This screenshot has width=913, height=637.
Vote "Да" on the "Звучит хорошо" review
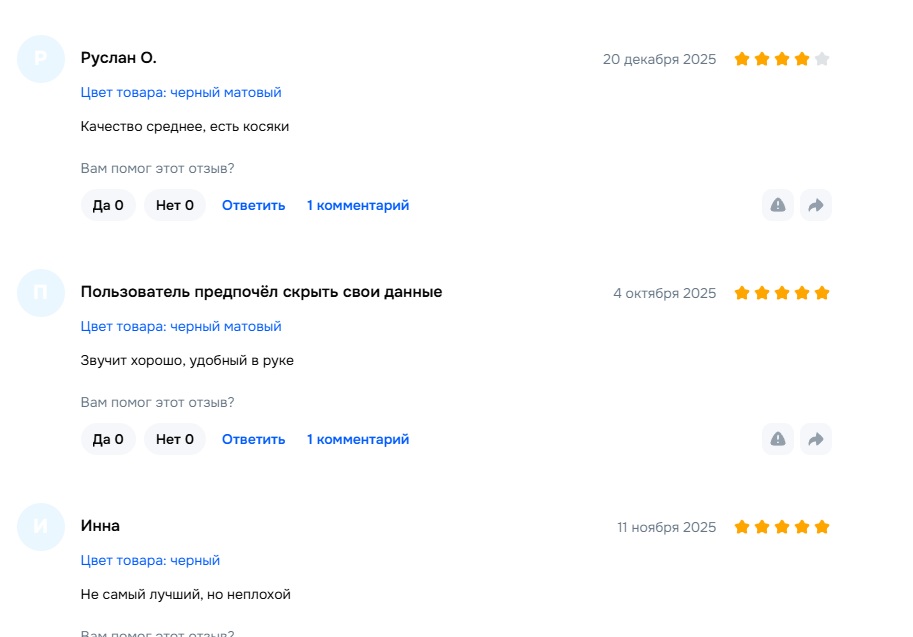tap(108, 439)
